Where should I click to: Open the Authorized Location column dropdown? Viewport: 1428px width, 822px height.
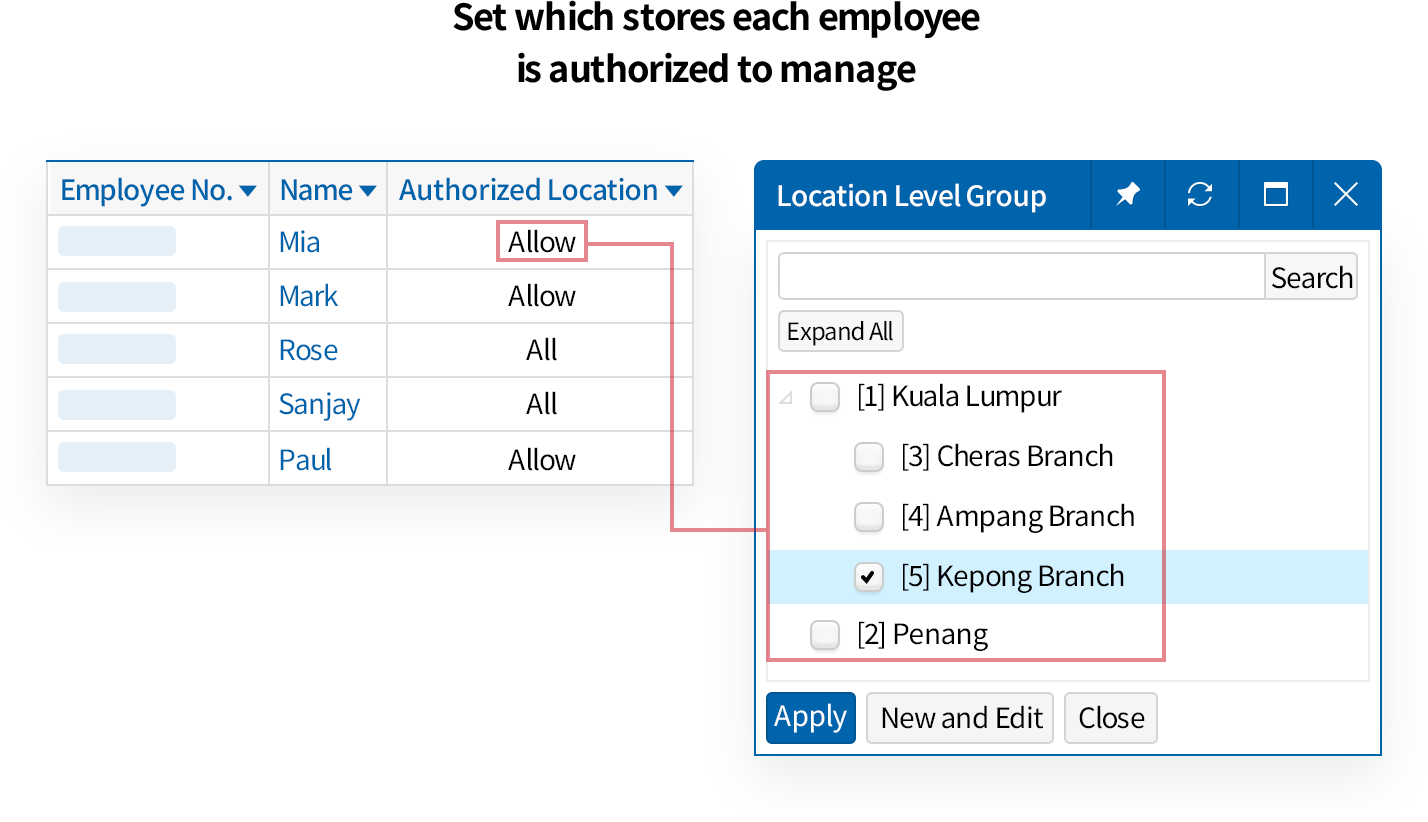[673, 191]
